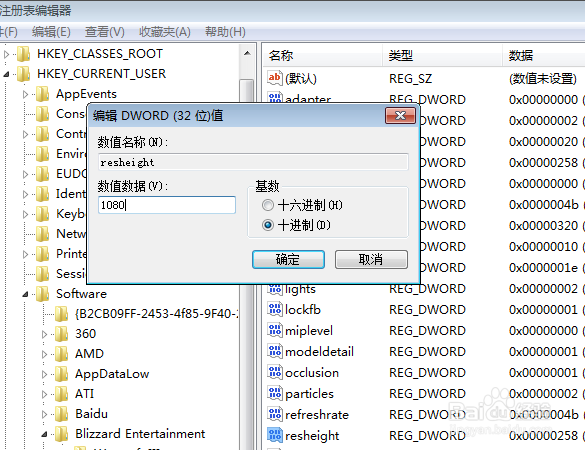Cancel the dialog with 取消

pos(371,259)
